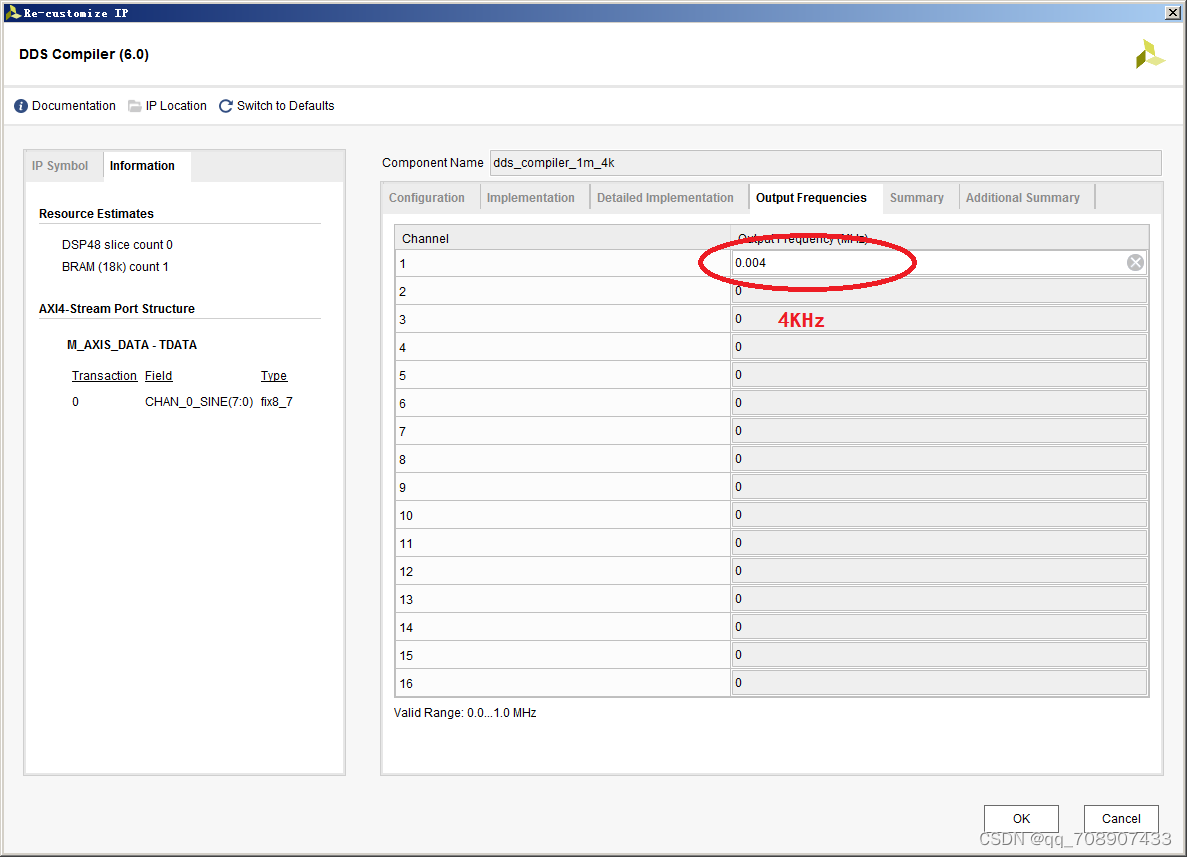The image size is (1187, 857).
Task: Click channel 16 output frequency cell
Action: [x=939, y=683]
